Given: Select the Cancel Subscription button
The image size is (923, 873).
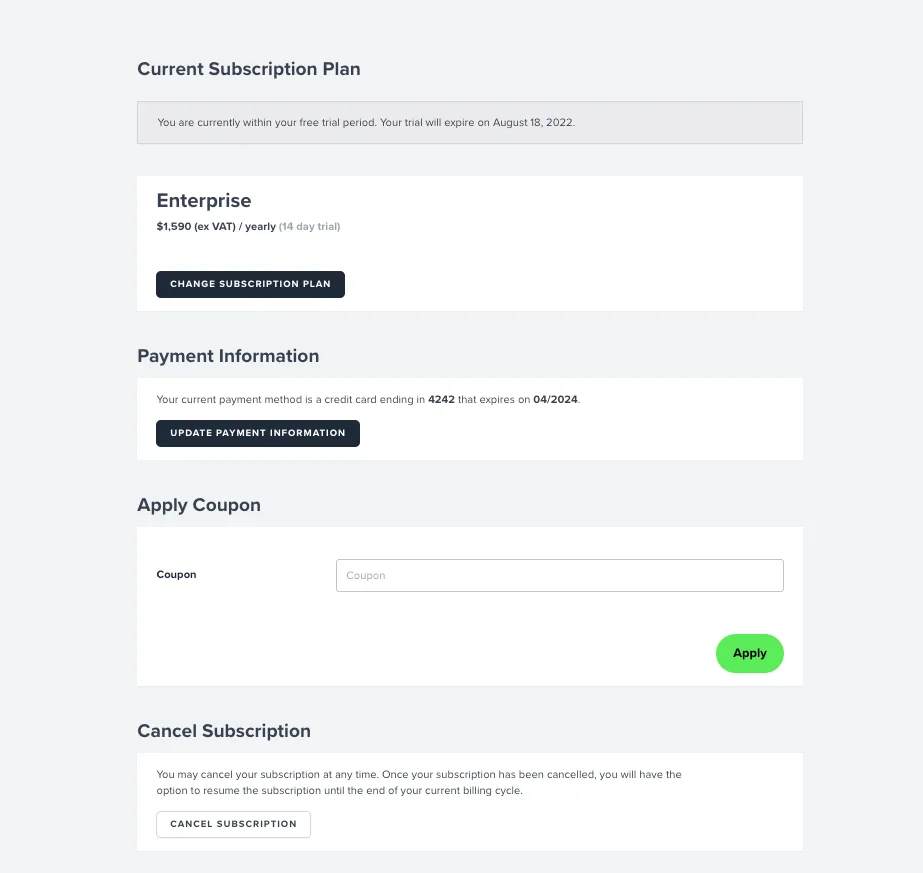Looking at the screenshot, I should [x=233, y=824].
